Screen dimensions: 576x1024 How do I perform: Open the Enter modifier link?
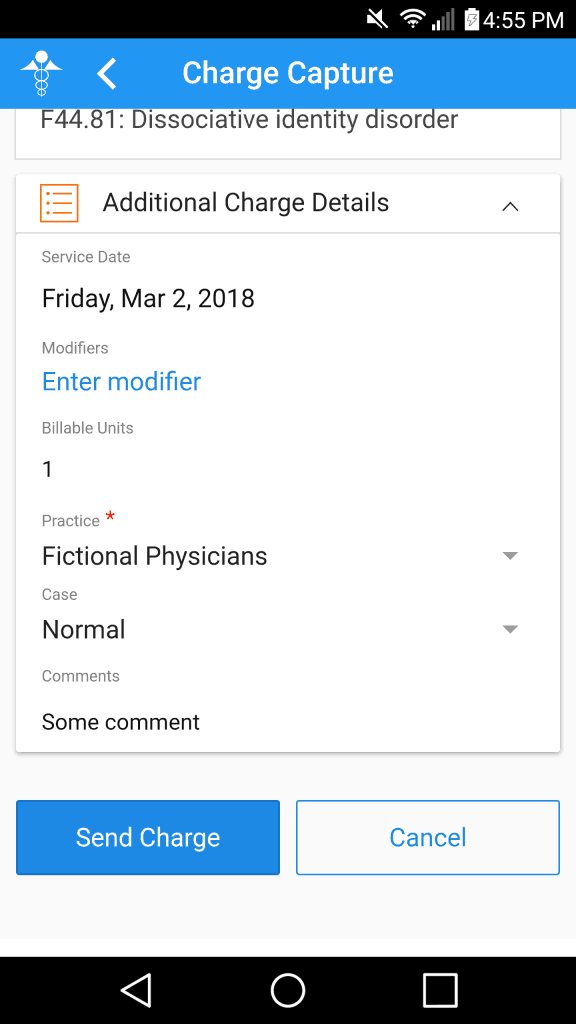pyautogui.click(x=121, y=381)
